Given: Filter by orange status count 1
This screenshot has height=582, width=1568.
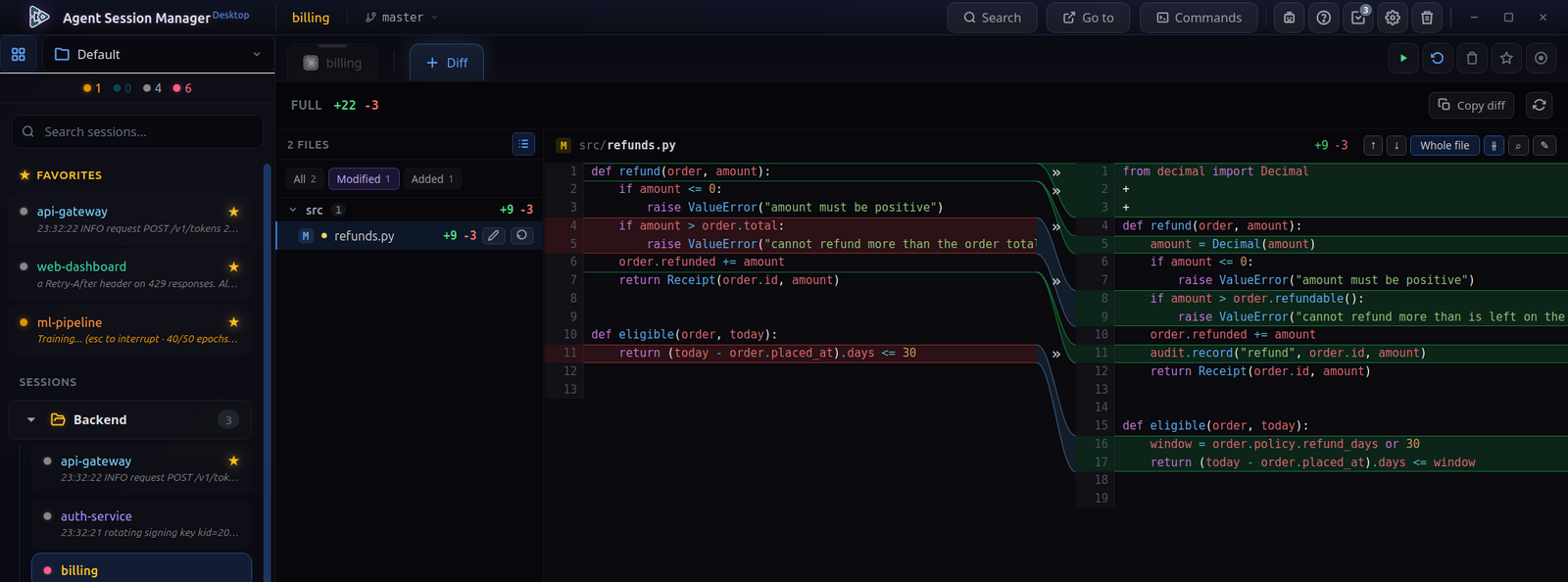Looking at the screenshot, I should 92,88.
